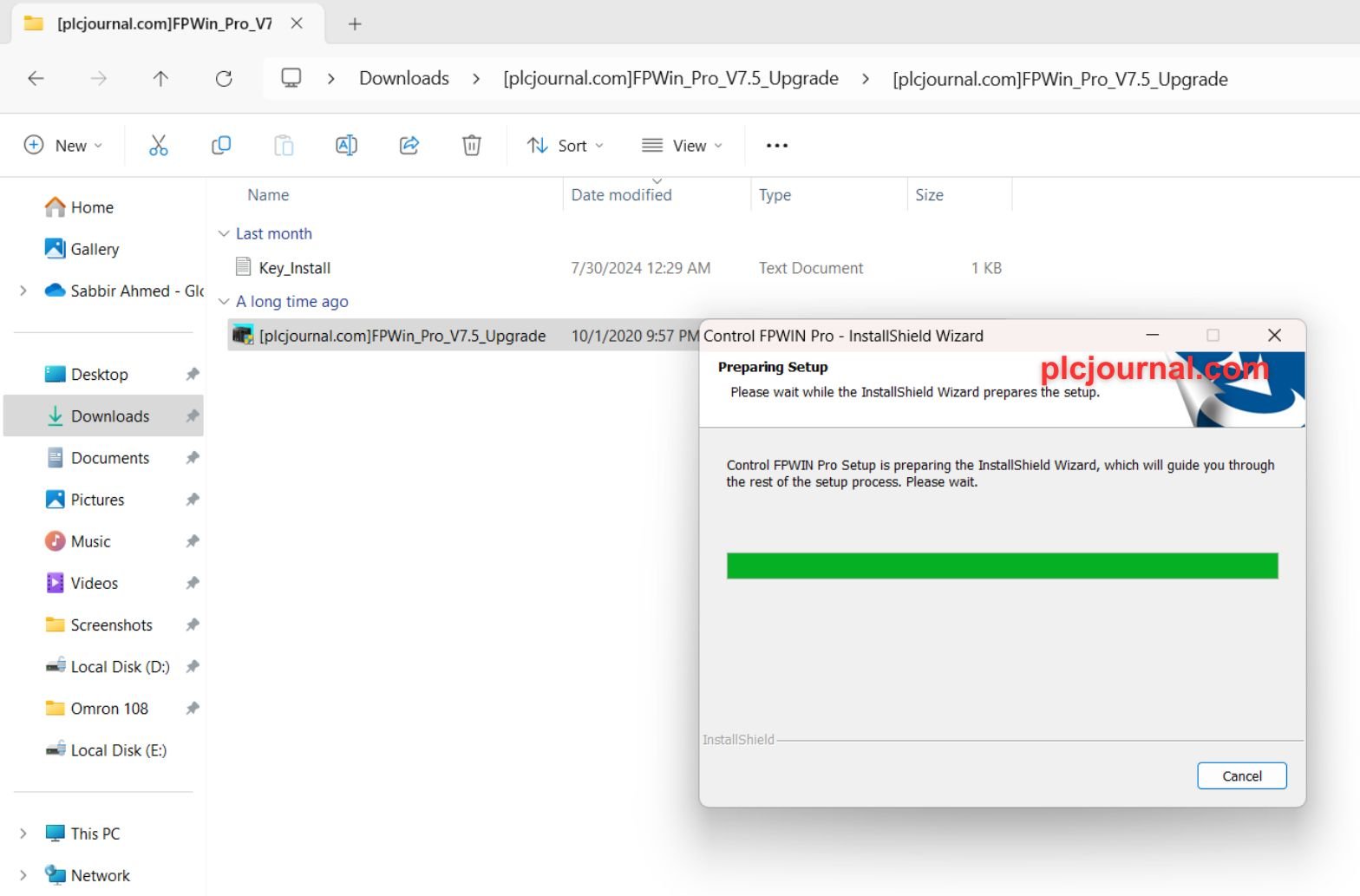Open a new tab with plus button

pos(355,24)
